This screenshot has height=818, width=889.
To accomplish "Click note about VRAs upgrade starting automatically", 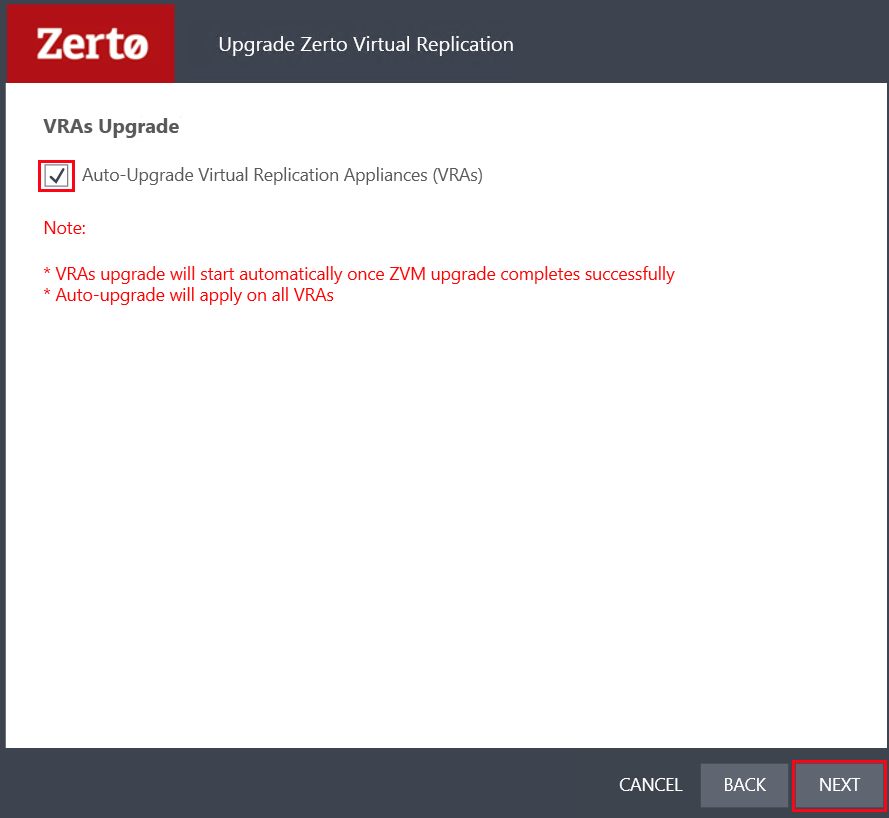I will point(359,274).
